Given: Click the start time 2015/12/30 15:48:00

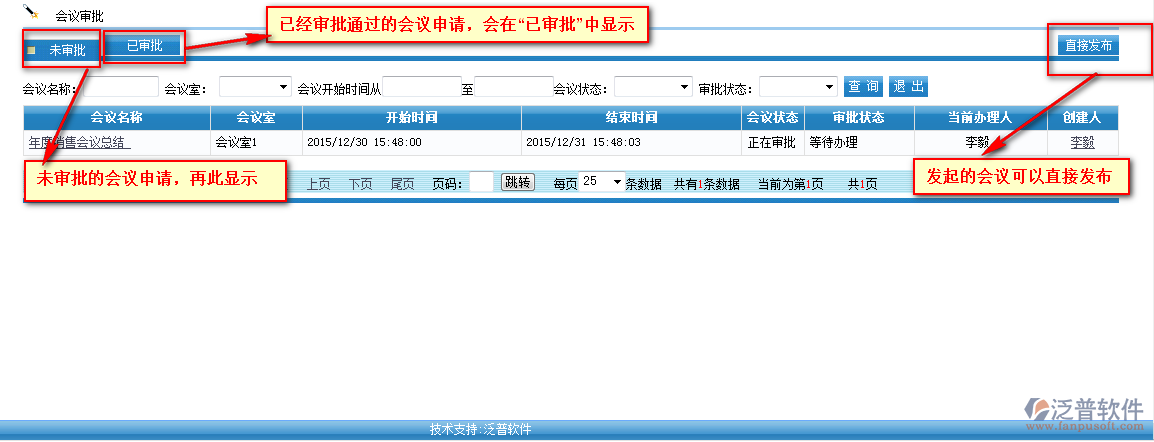Looking at the screenshot, I should [x=364, y=143].
